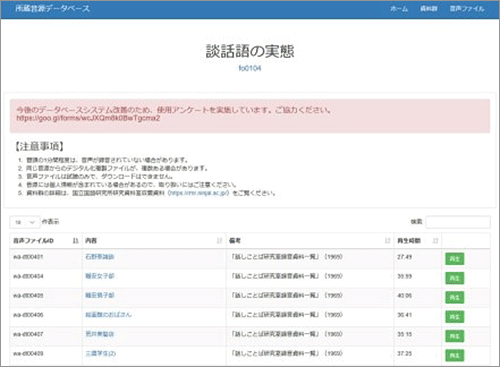The height and width of the screenshot is (367, 500).
Task: Open the 内容 link in row wa-d000405
Action: pyautogui.click(x=100, y=295)
